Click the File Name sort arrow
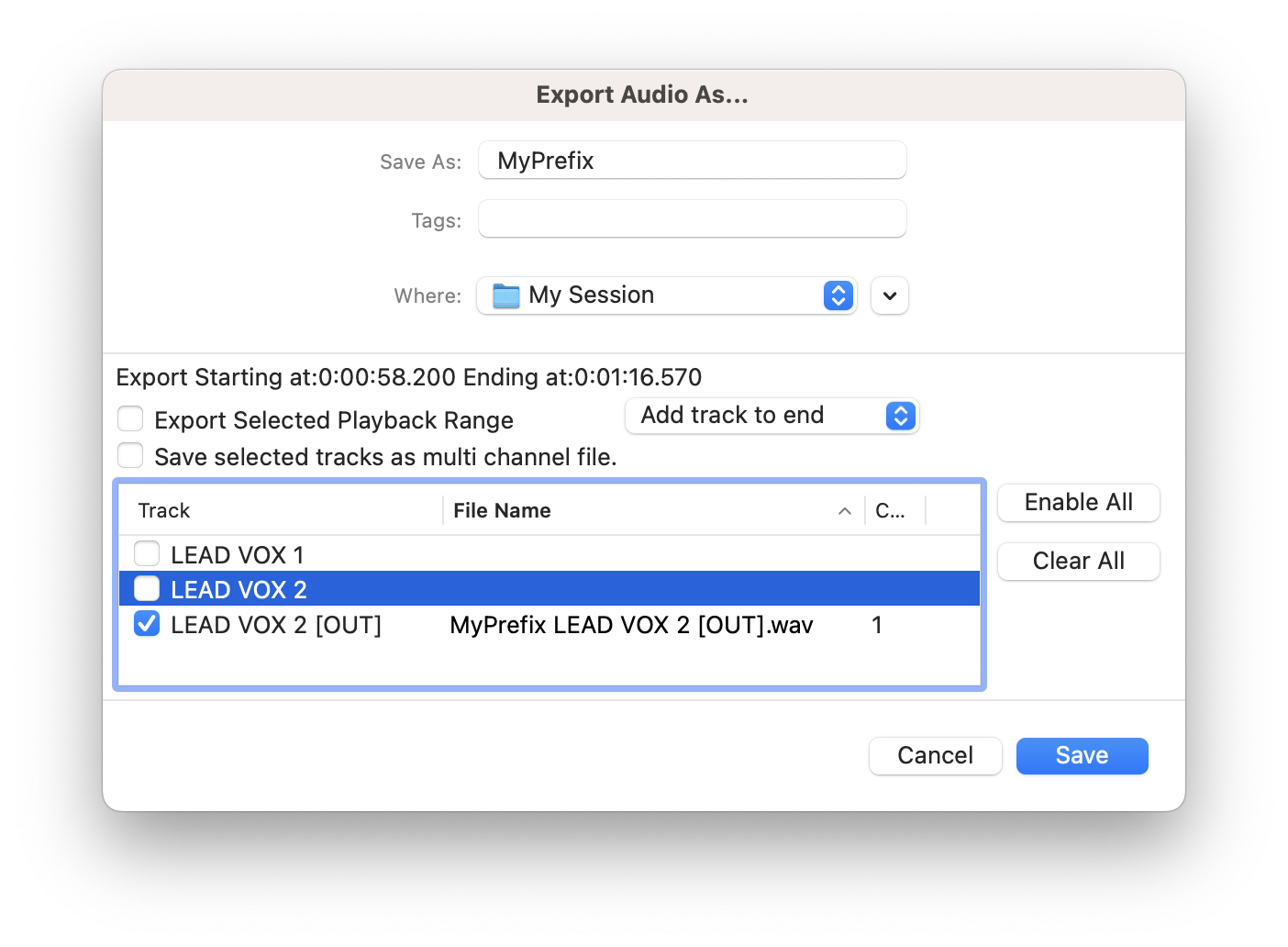The image size is (1288, 947). point(844,511)
